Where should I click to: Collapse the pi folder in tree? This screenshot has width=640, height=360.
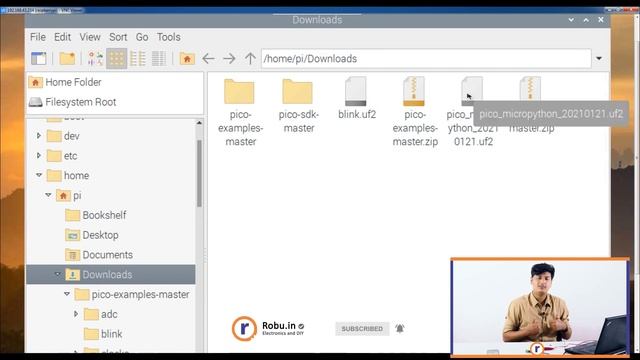[x=48, y=195]
